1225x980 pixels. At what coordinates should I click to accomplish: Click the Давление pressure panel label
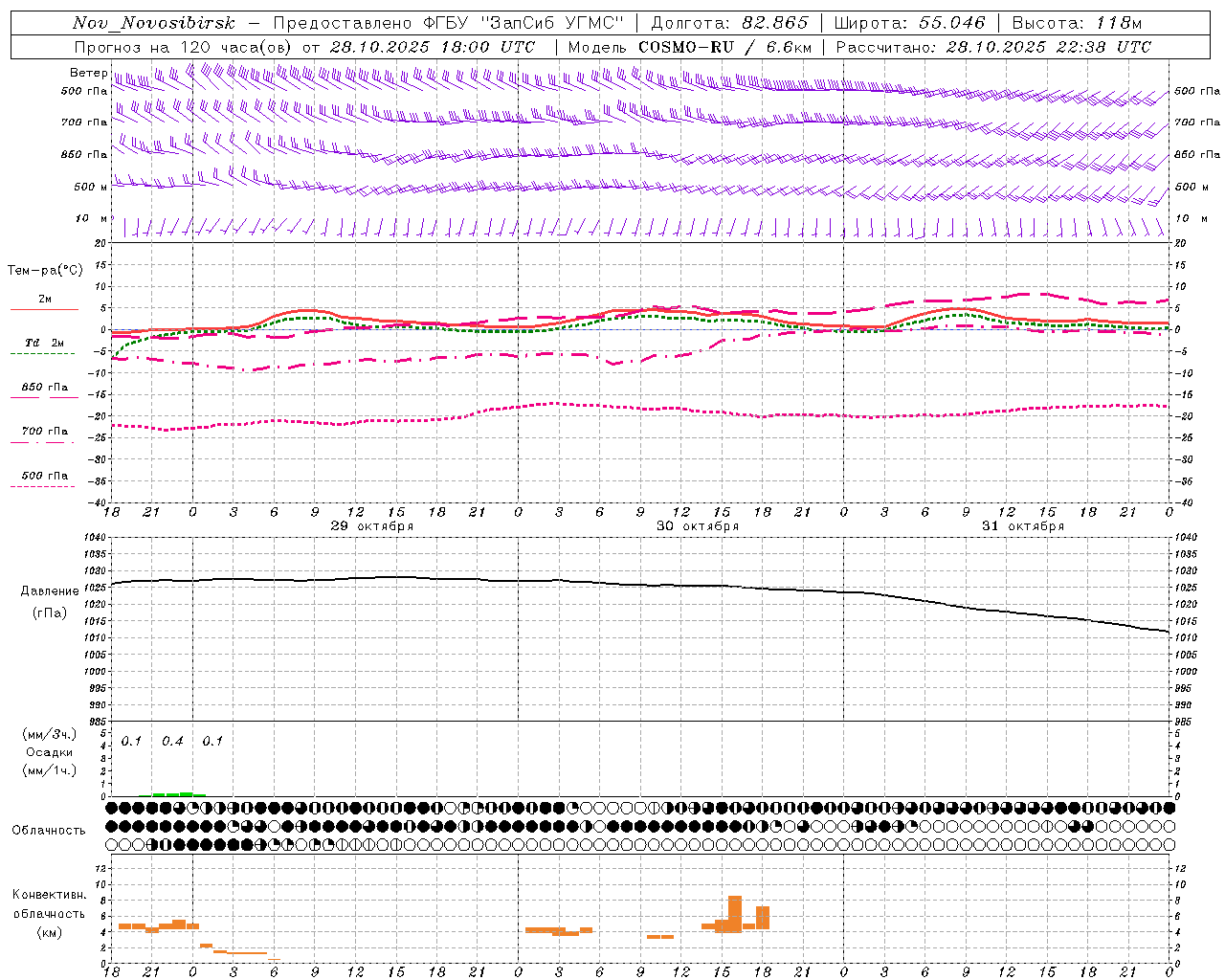click(x=50, y=591)
